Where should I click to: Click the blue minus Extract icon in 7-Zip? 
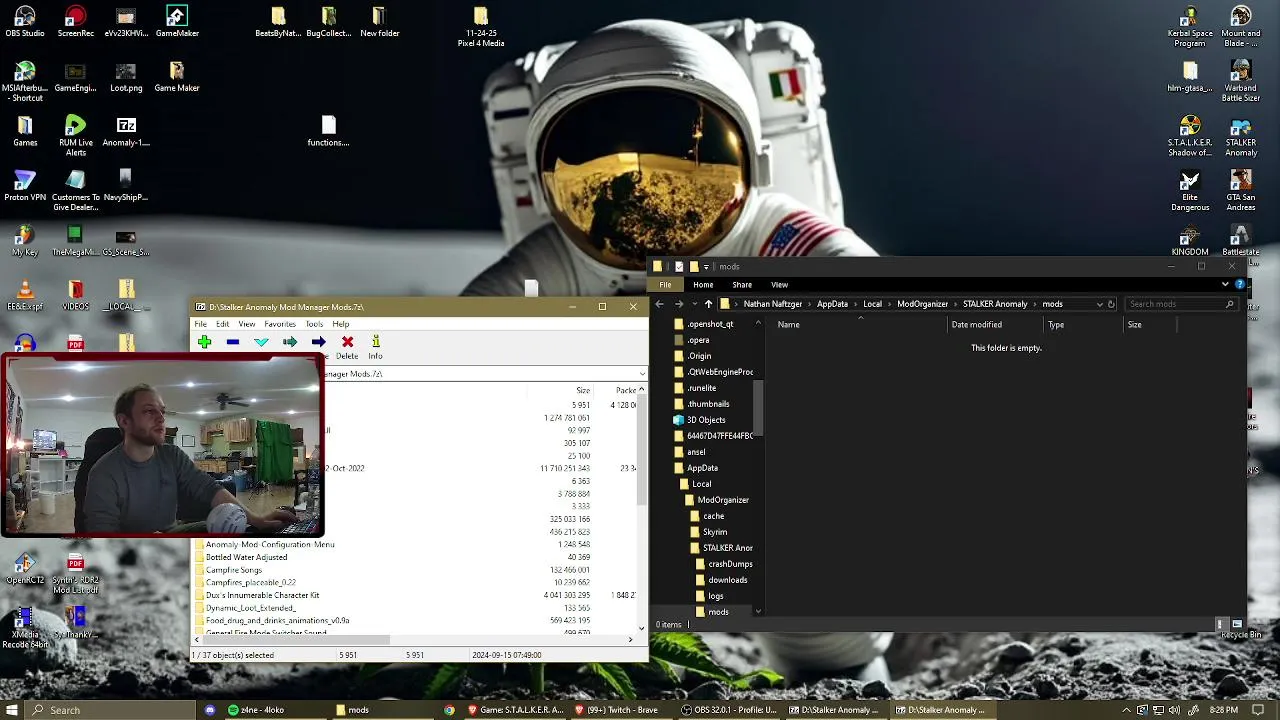tap(233, 342)
